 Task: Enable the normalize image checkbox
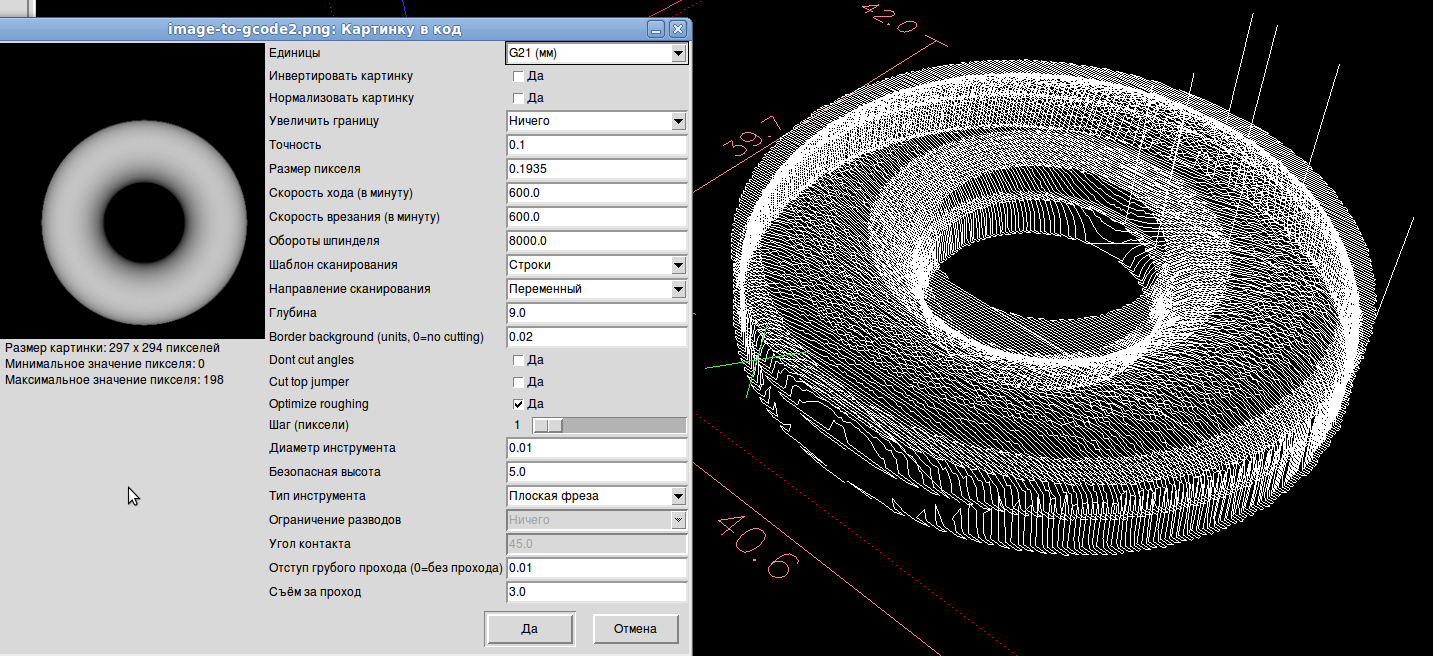[518, 98]
